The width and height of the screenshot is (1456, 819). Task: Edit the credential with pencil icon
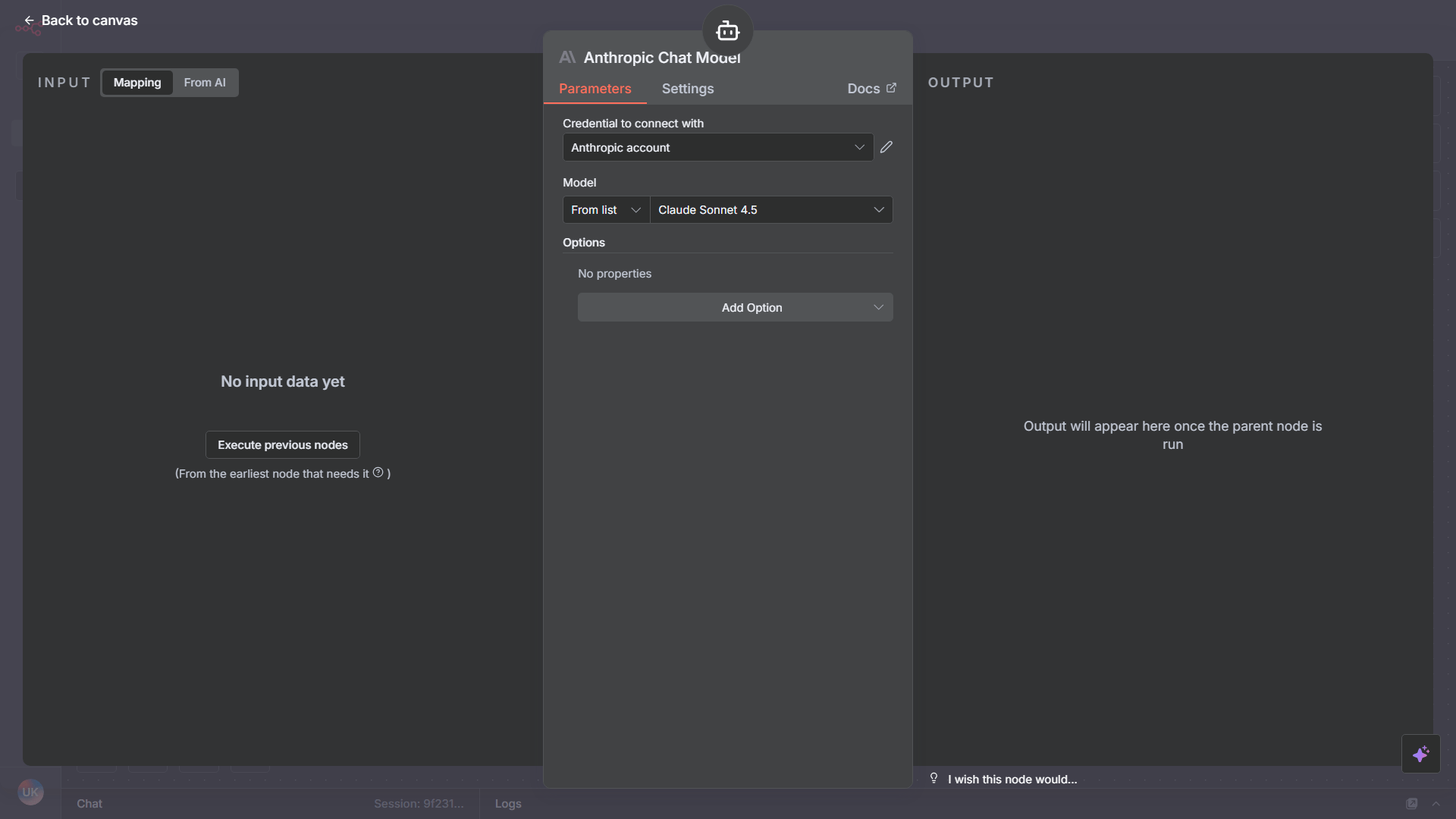886,147
